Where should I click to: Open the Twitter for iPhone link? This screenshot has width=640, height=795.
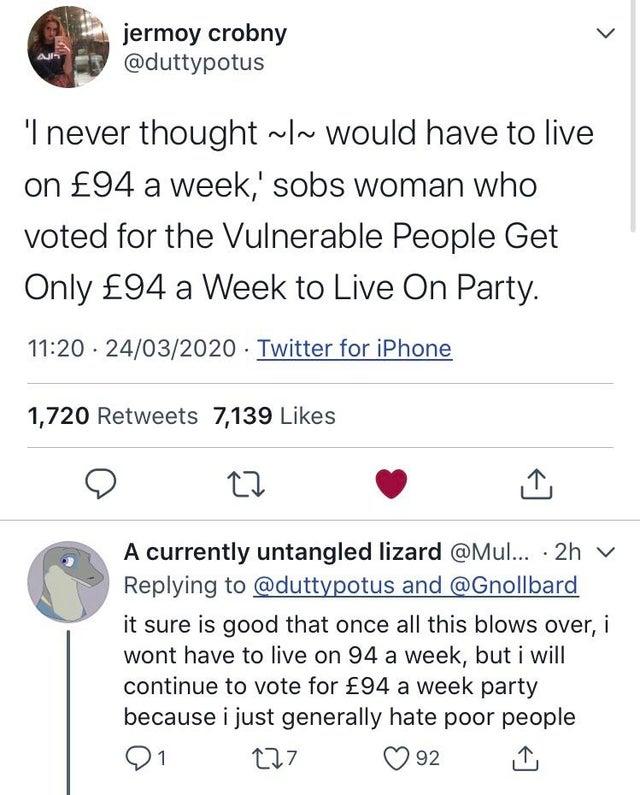(354, 348)
